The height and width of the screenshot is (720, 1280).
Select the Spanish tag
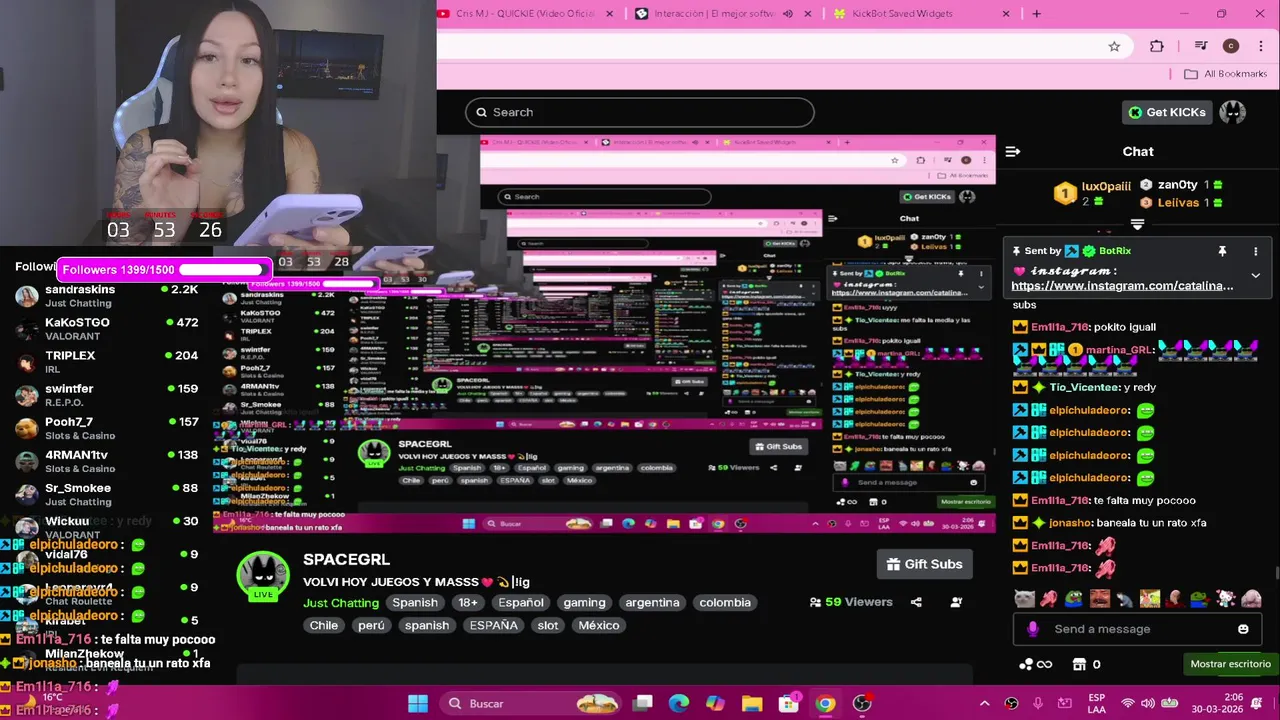(415, 602)
